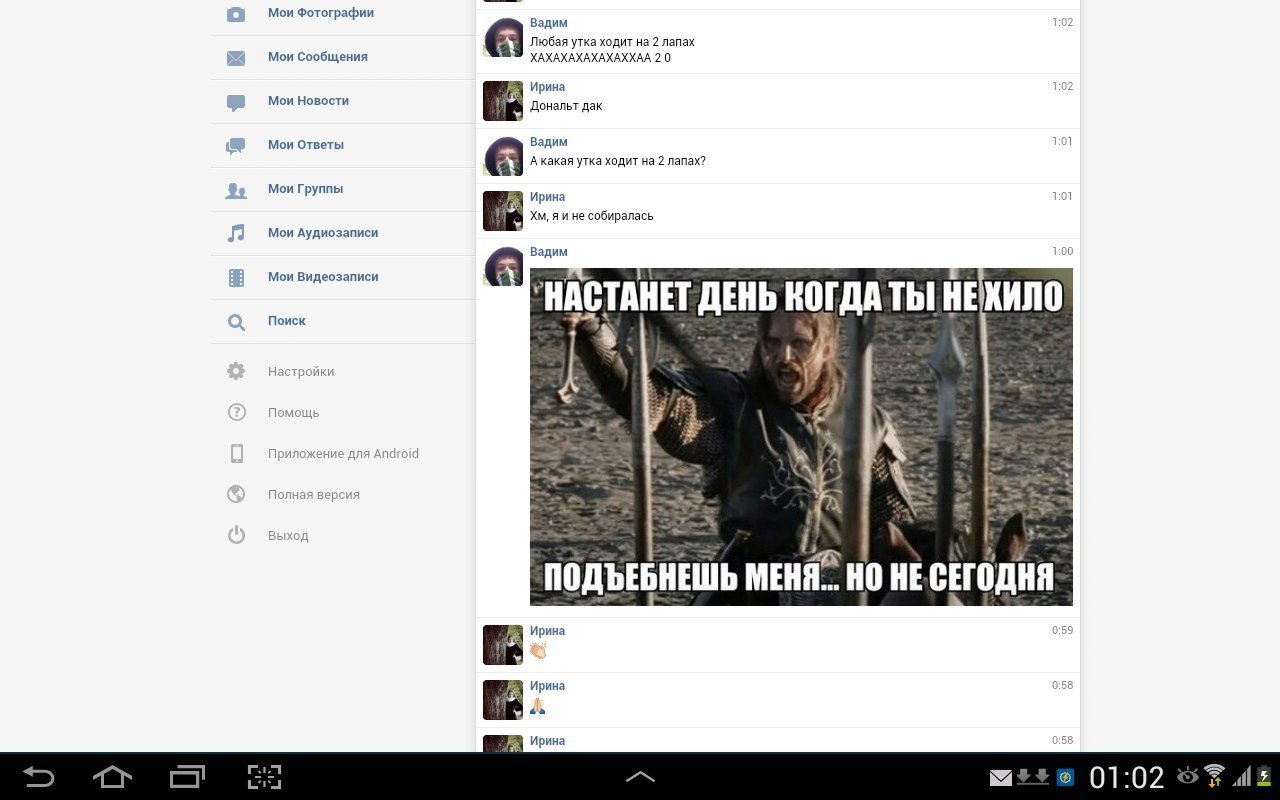Open the Android recent apps button
Image resolution: width=1280 pixels, height=800 pixels.
click(x=187, y=777)
